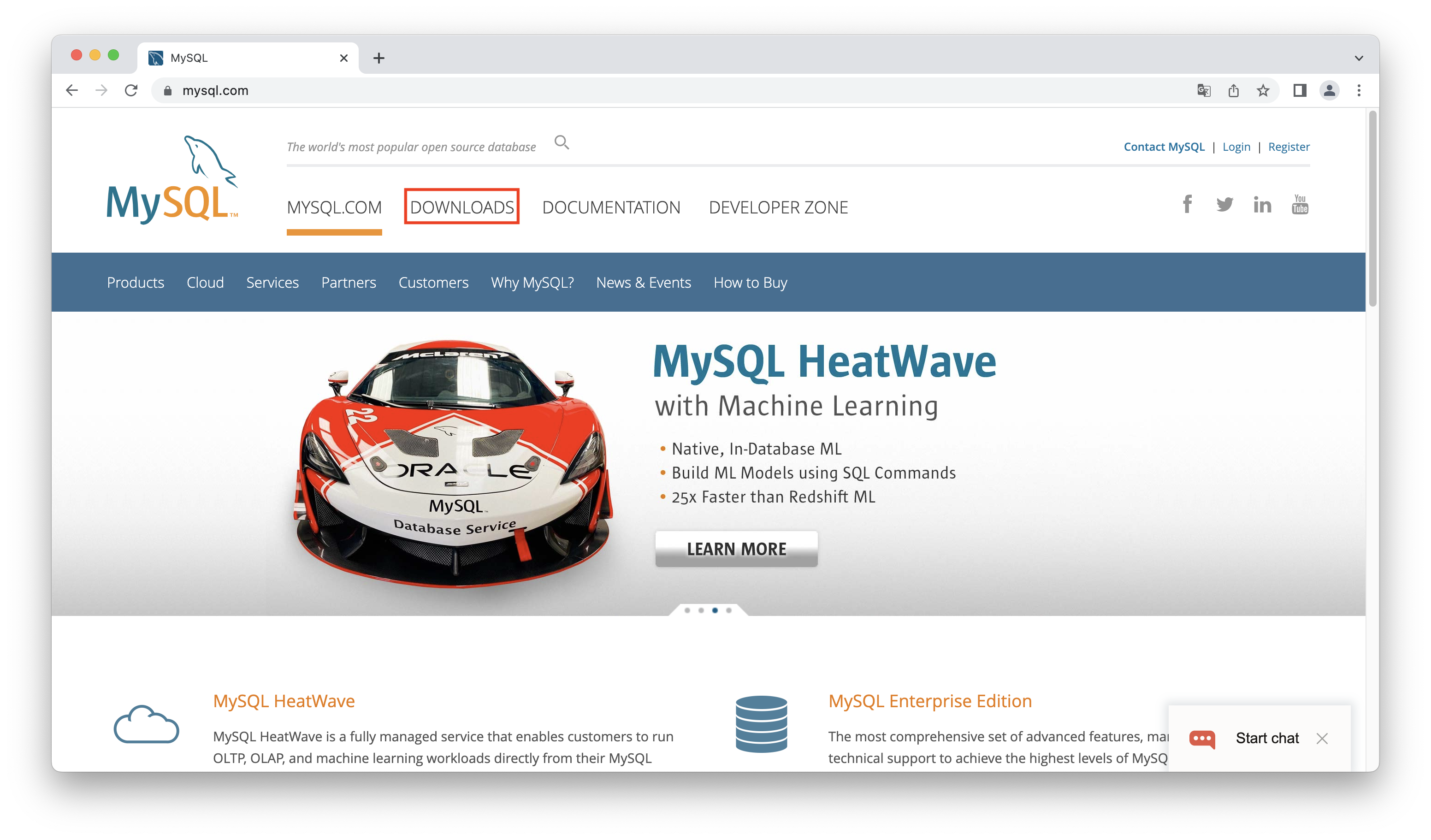Click the cloud icon beside MySQL HeatWave
Image resolution: width=1431 pixels, height=840 pixels.
coord(147,724)
